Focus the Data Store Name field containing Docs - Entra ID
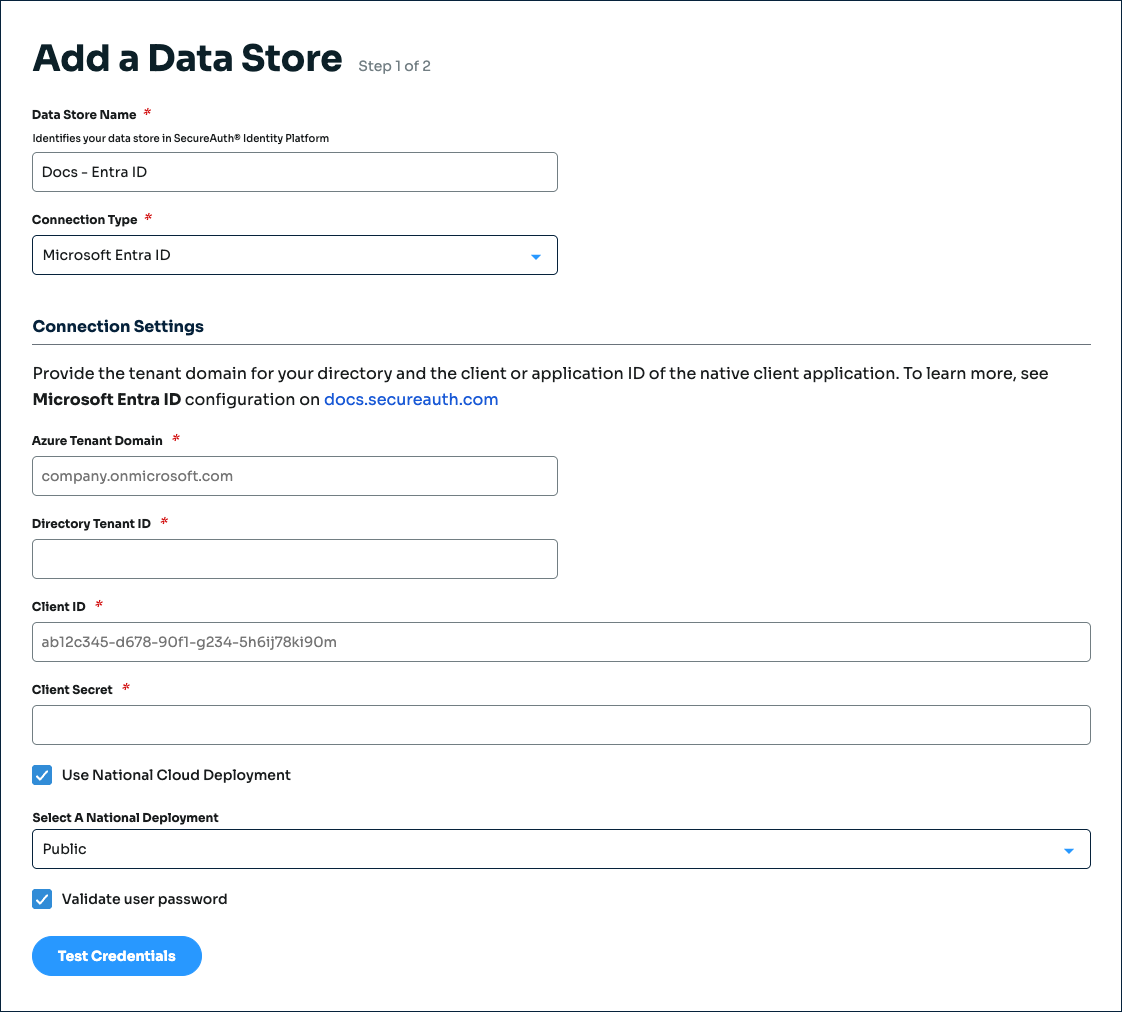The image size is (1122, 1012). click(295, 171)
